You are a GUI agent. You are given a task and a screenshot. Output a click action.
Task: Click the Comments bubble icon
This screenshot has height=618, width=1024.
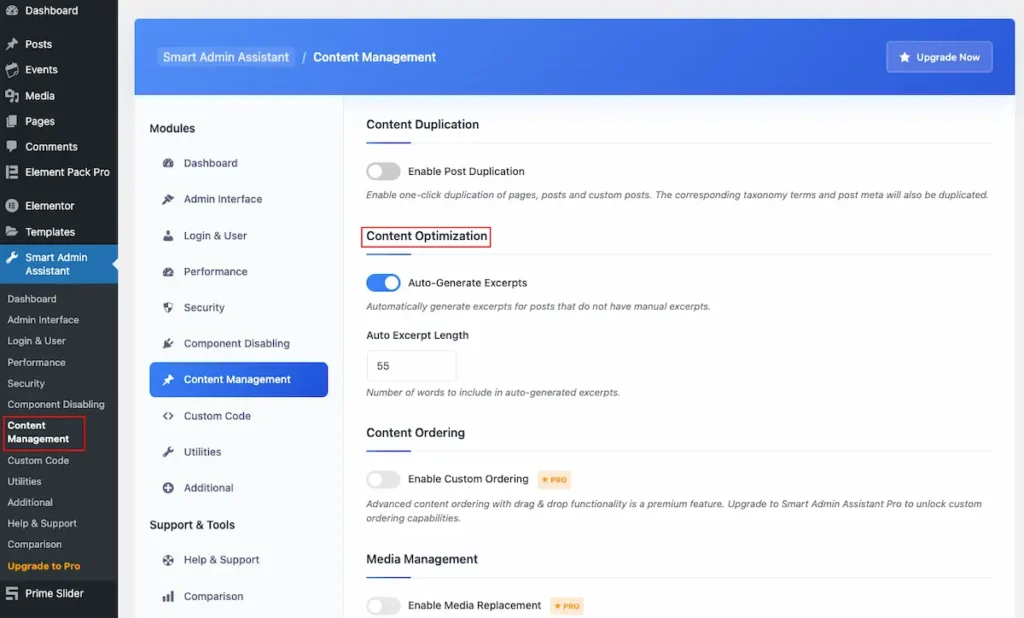[x=12, y=146]
